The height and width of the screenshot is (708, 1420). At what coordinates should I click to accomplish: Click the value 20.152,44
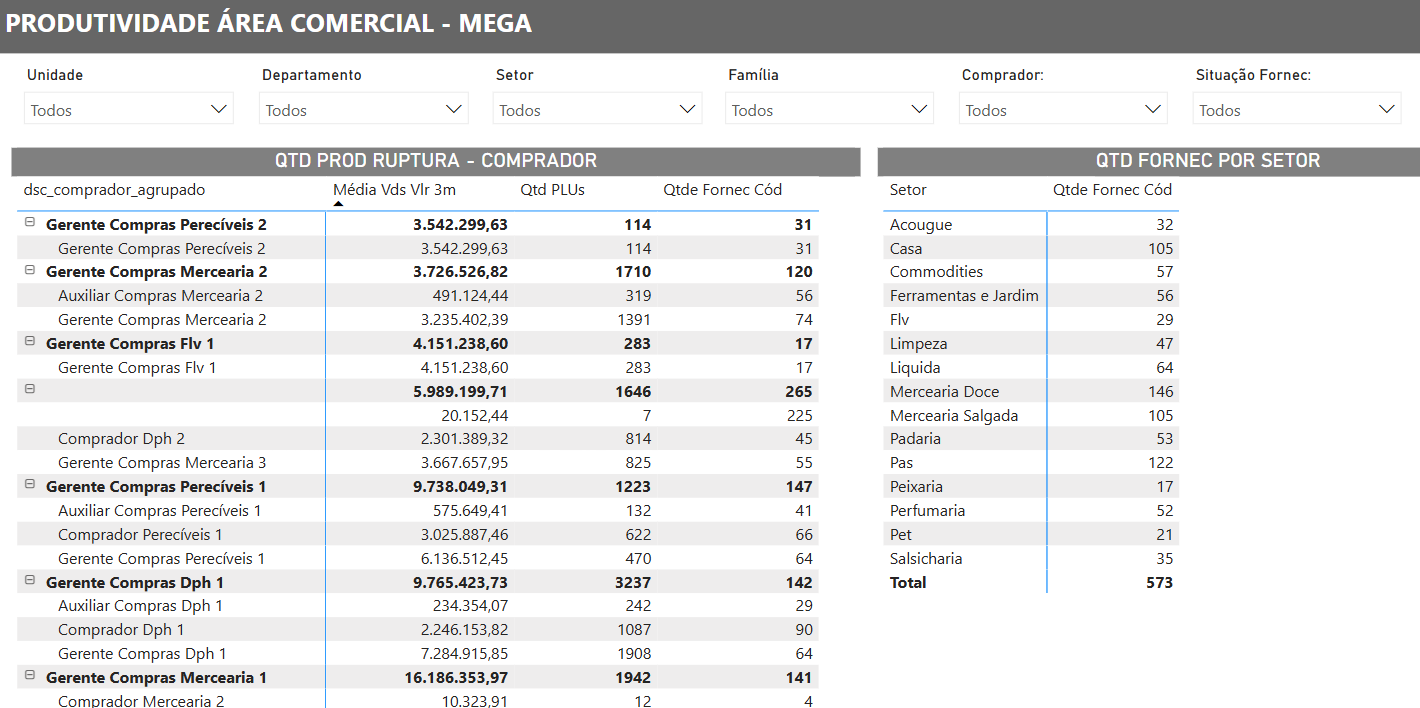tap(474, 415)
